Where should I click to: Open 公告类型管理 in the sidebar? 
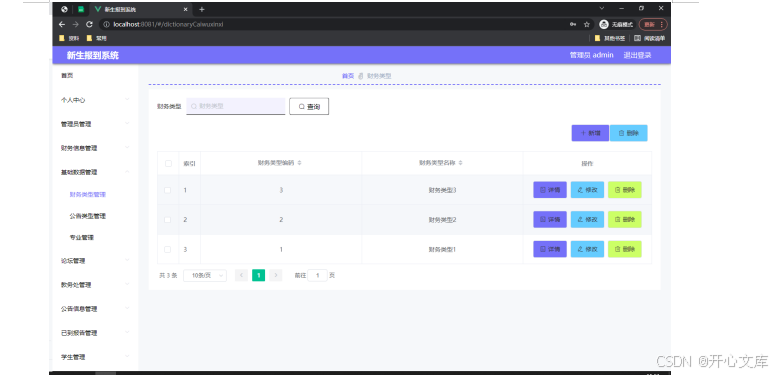(87, 216)
